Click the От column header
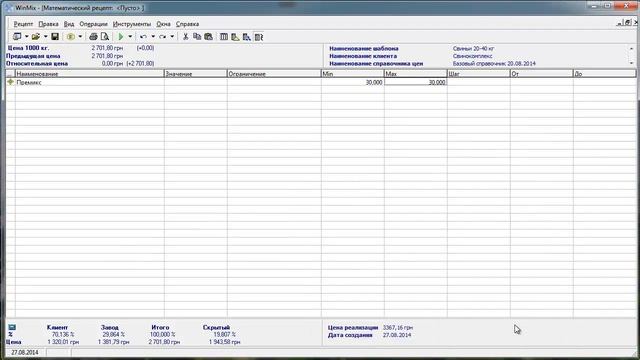The width and height of the screenshot is (640, 360). [542, 74]
